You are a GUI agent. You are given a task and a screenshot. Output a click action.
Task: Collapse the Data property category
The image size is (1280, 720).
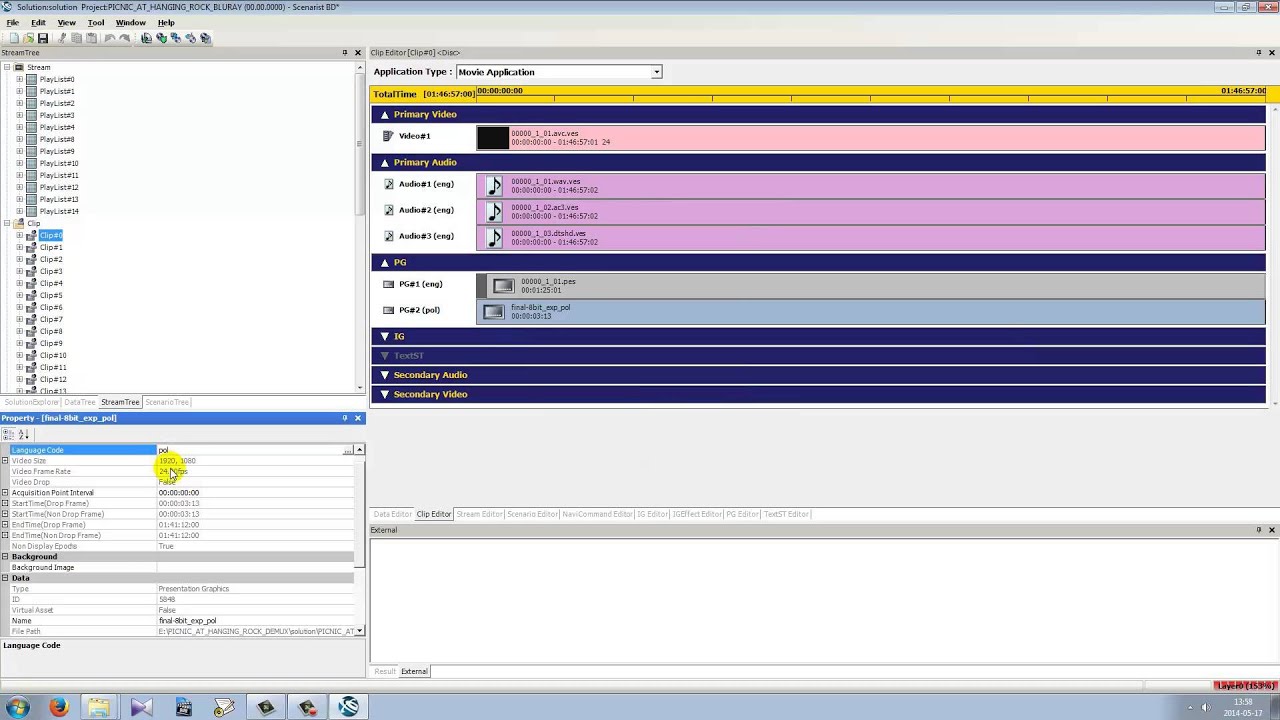pos(5,578)
